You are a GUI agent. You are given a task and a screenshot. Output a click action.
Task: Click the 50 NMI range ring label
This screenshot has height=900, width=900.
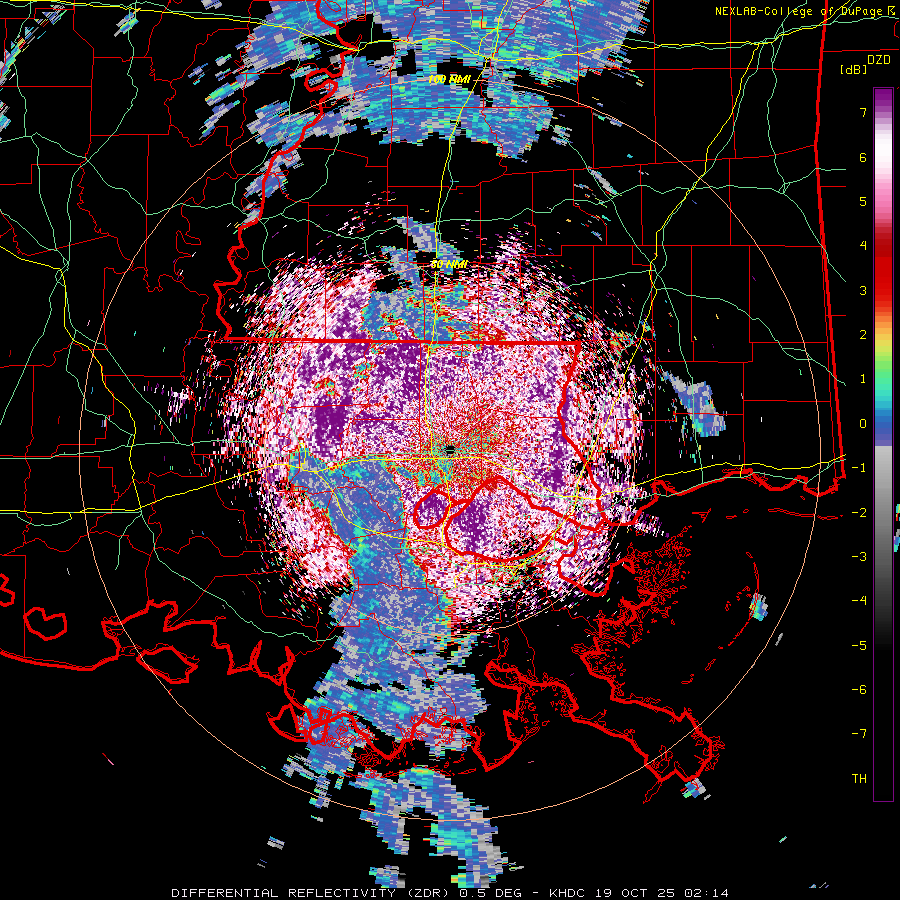click(449, 264)
